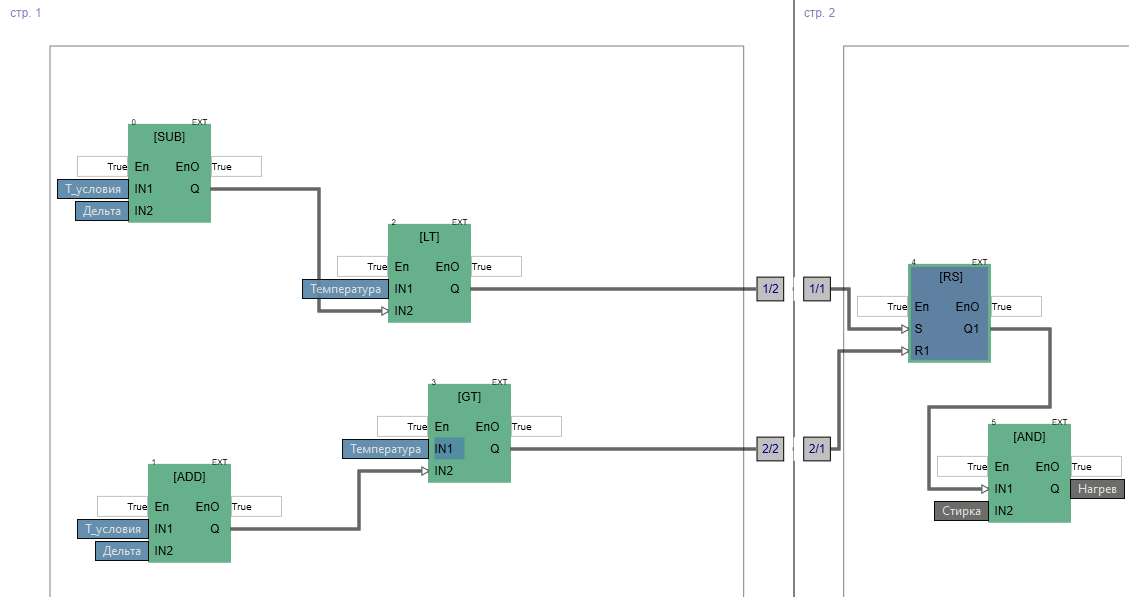This screenshot has width=1129, height=597.
Task: Select the ADD function block
Action: pyautogui.click(x=189, y=477)
